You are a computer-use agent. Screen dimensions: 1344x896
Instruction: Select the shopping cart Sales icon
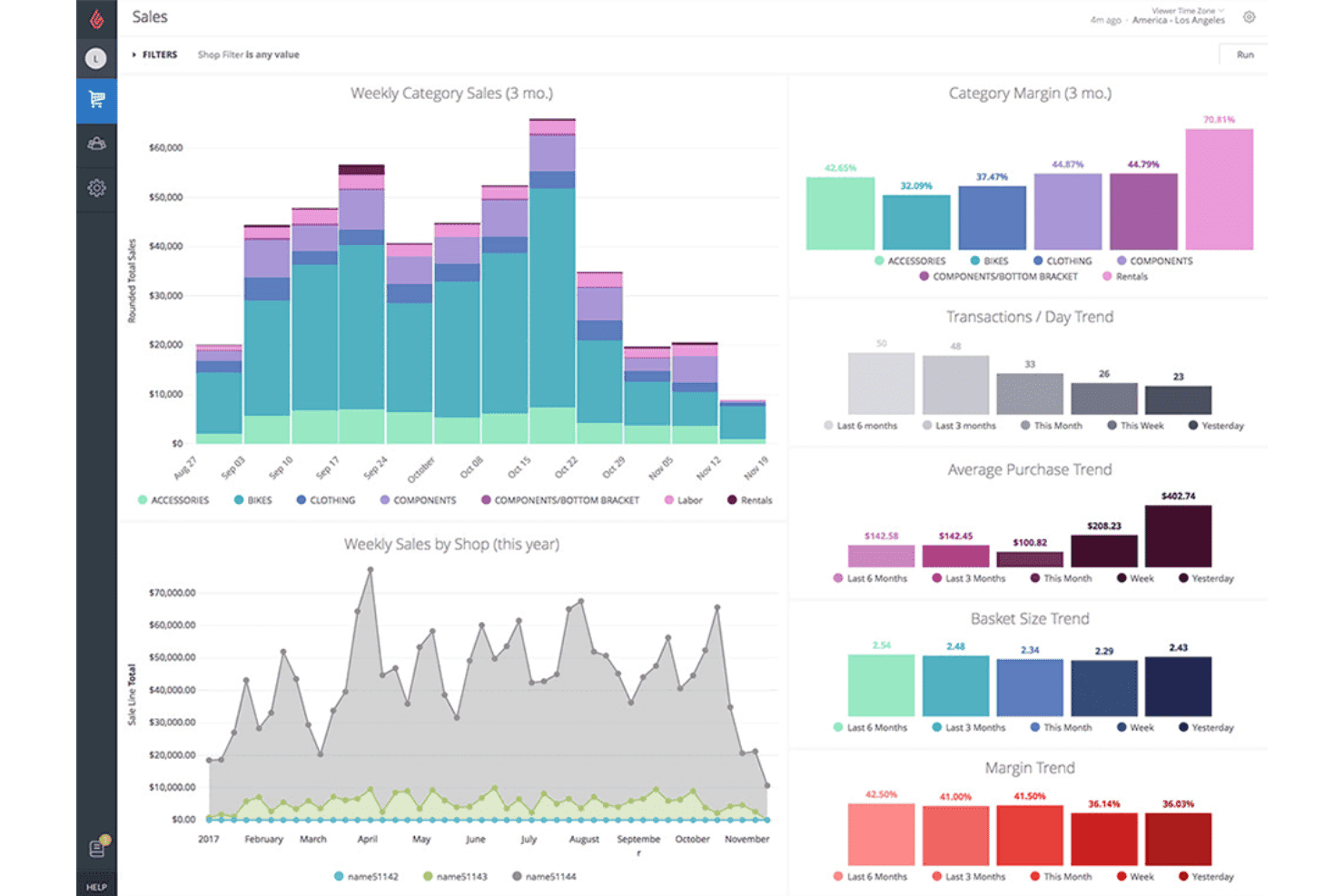pos(96,99)
